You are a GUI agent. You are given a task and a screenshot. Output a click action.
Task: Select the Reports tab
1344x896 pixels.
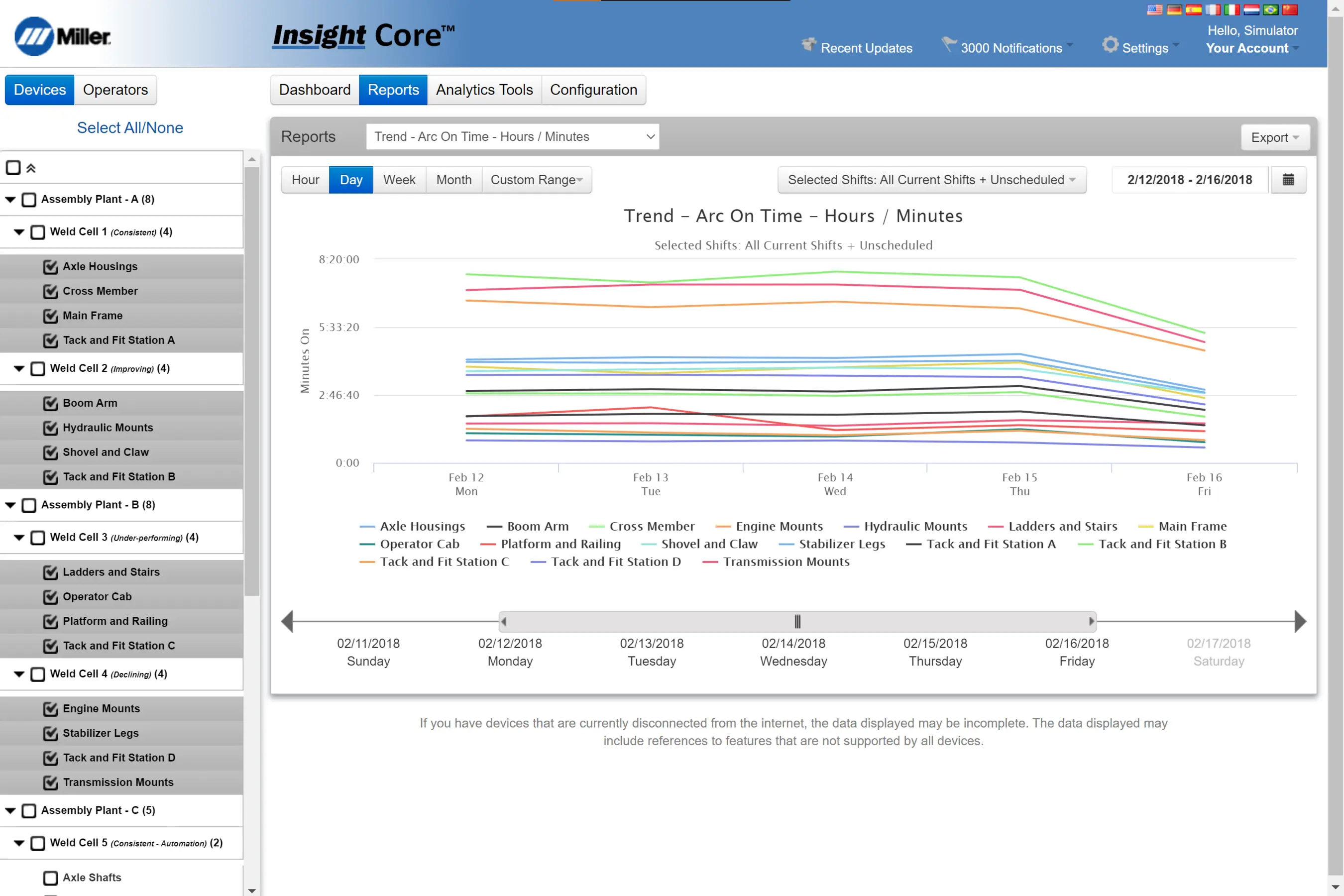[393, 90]
